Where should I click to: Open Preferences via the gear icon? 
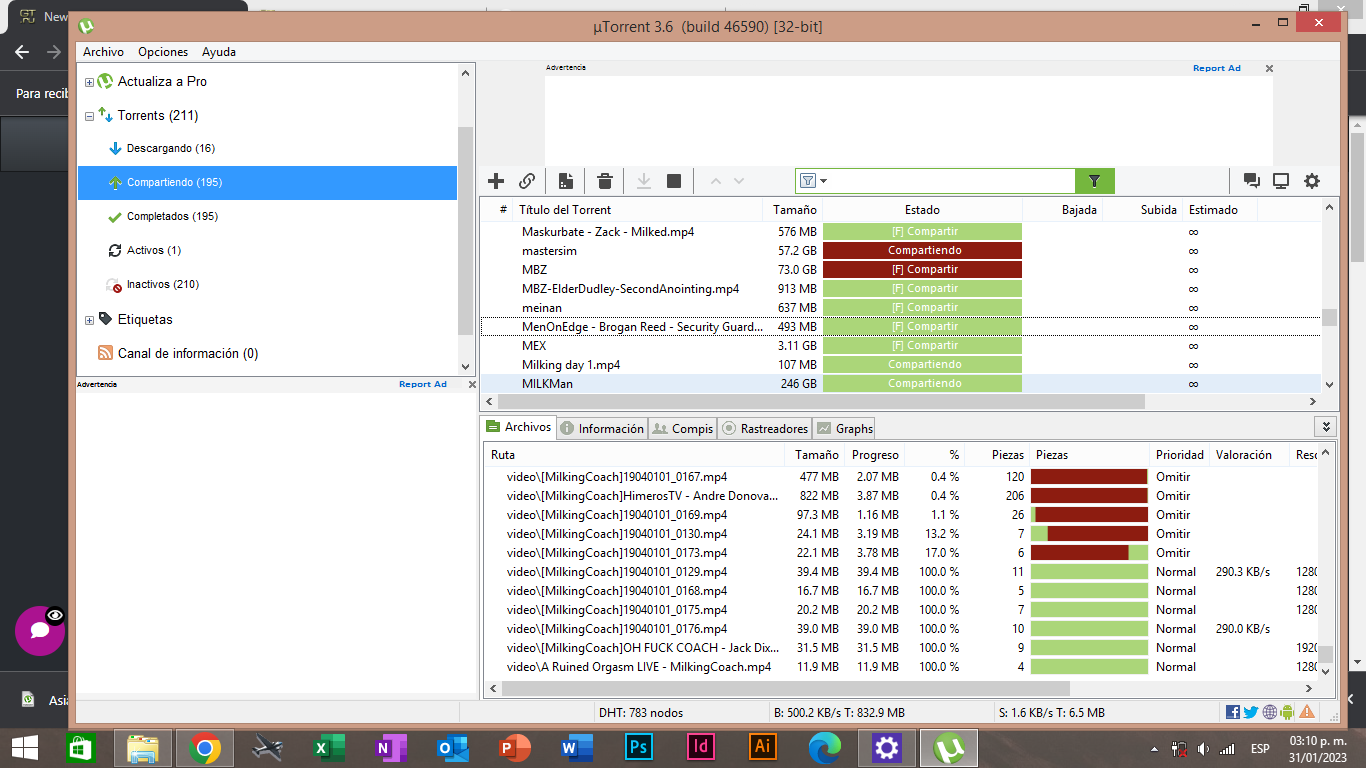1312,181
